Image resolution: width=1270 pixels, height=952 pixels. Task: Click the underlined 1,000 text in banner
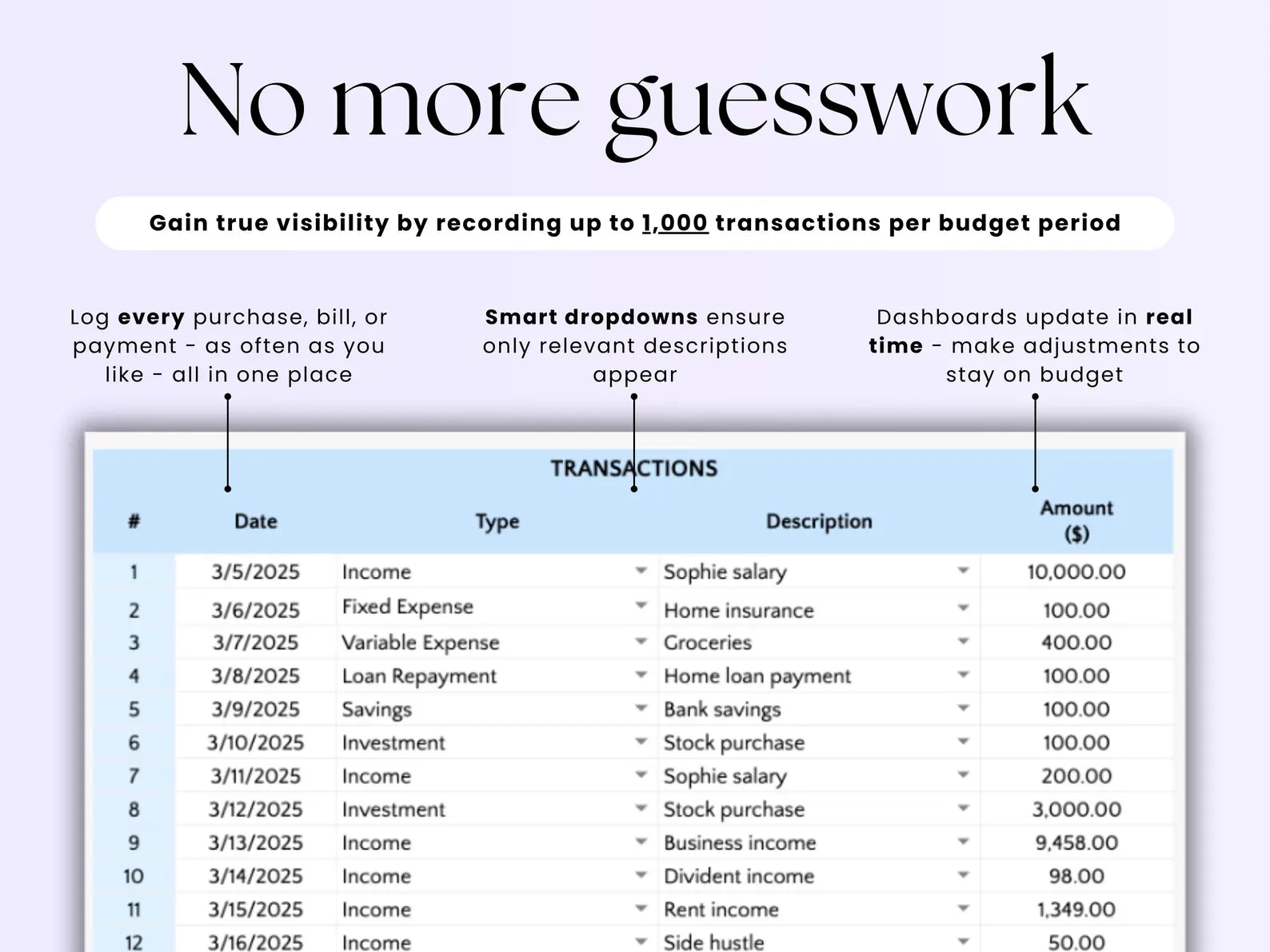click(675, 223)
